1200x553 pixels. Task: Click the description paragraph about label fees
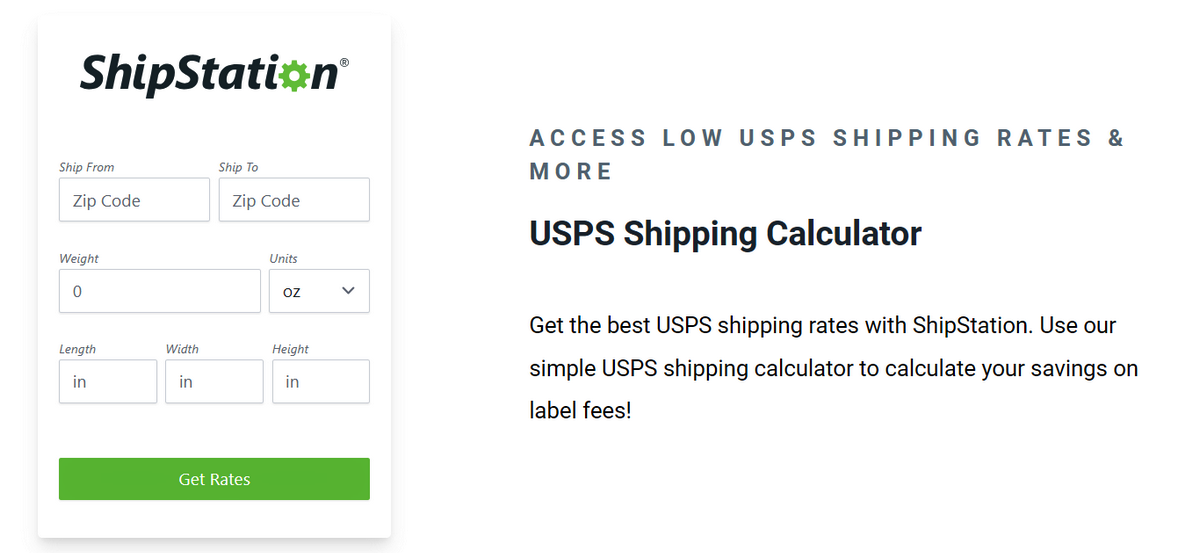pyautogui.click(x=834, y=368)
